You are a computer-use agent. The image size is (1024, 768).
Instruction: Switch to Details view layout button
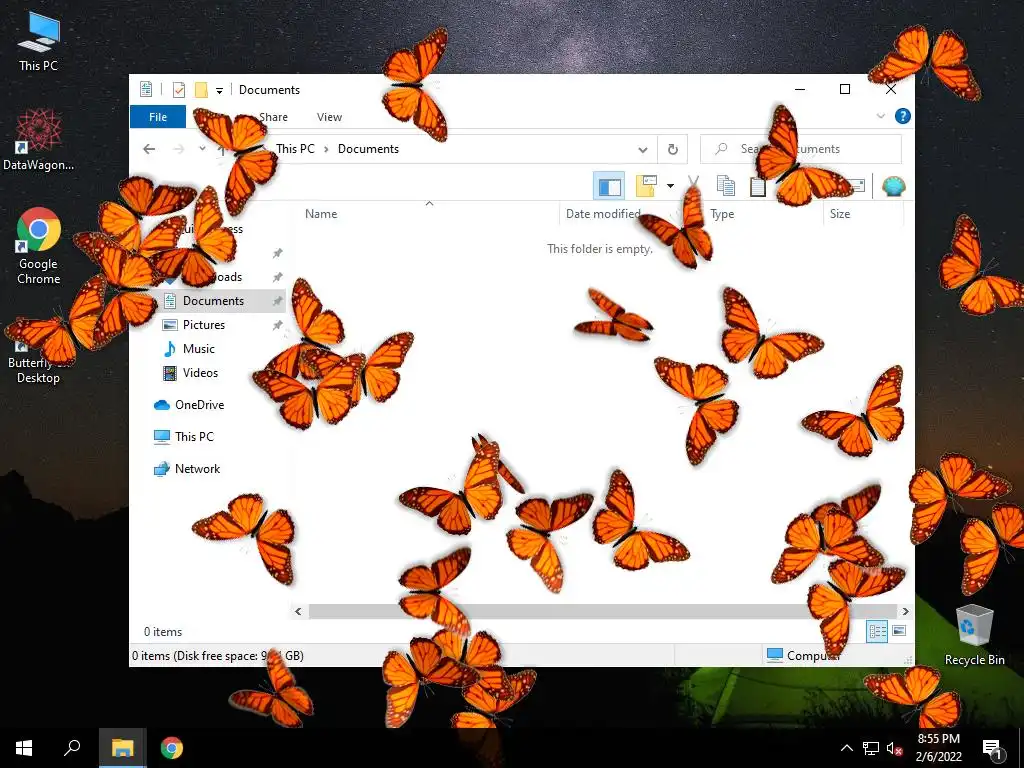[877, 631]
